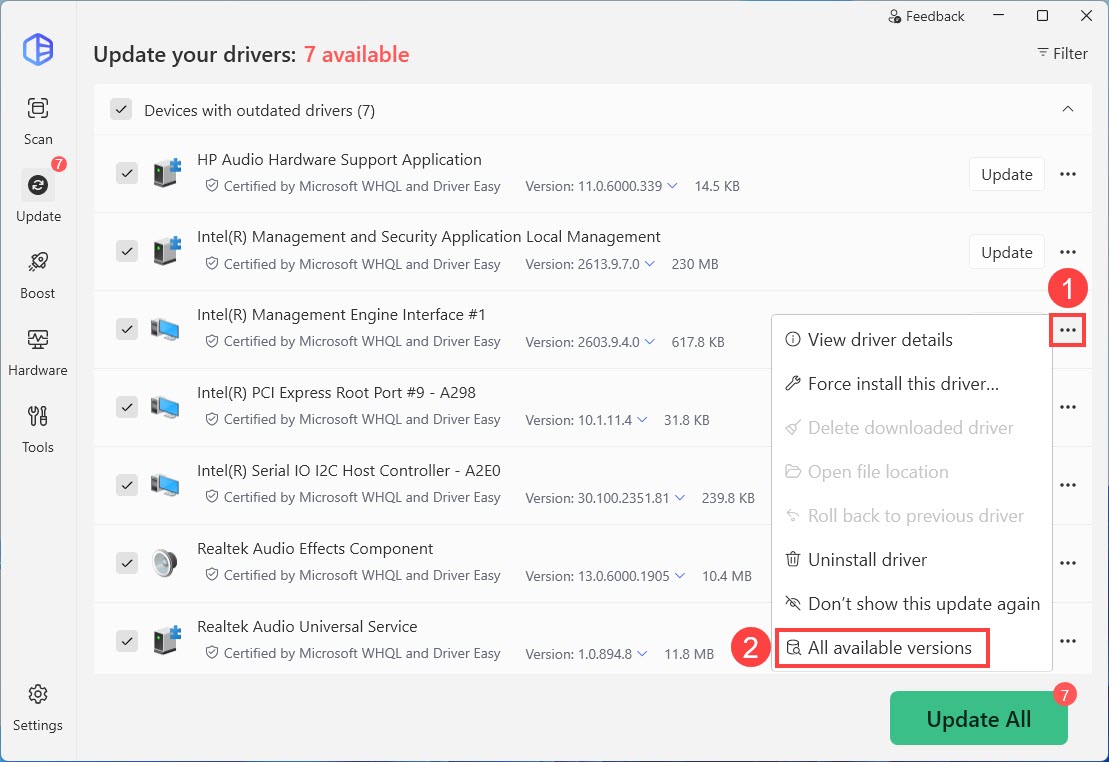Choose Force install this driver
1109x762 pixels.
pos(912,383)
